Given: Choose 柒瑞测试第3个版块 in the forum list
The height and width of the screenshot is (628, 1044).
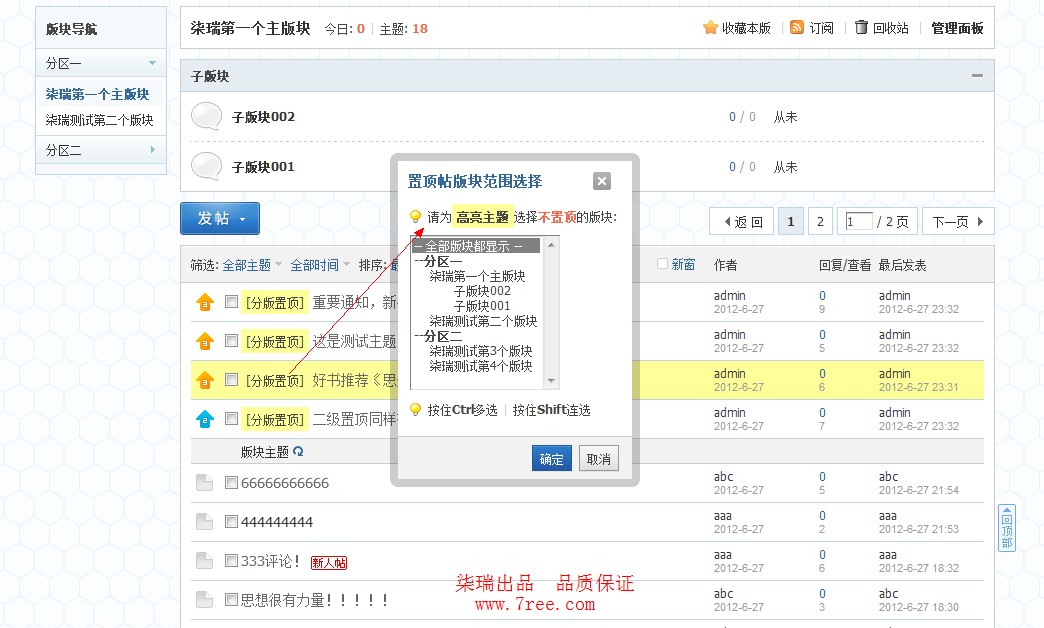Looking at the screenshot, I should (x=481, y=351).
